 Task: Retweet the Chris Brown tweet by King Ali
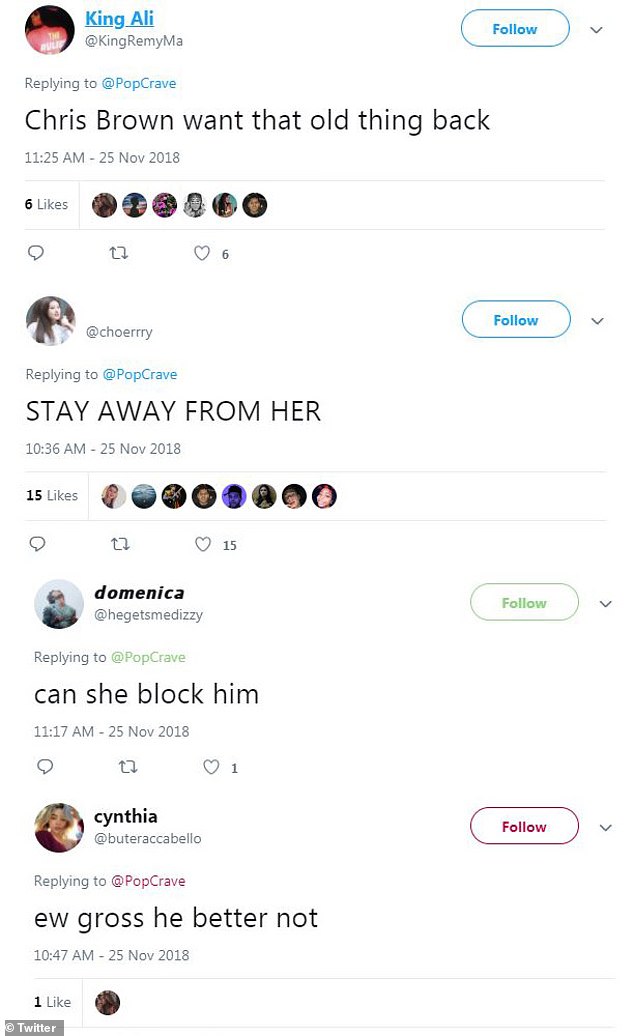click(x=118, y=252)
